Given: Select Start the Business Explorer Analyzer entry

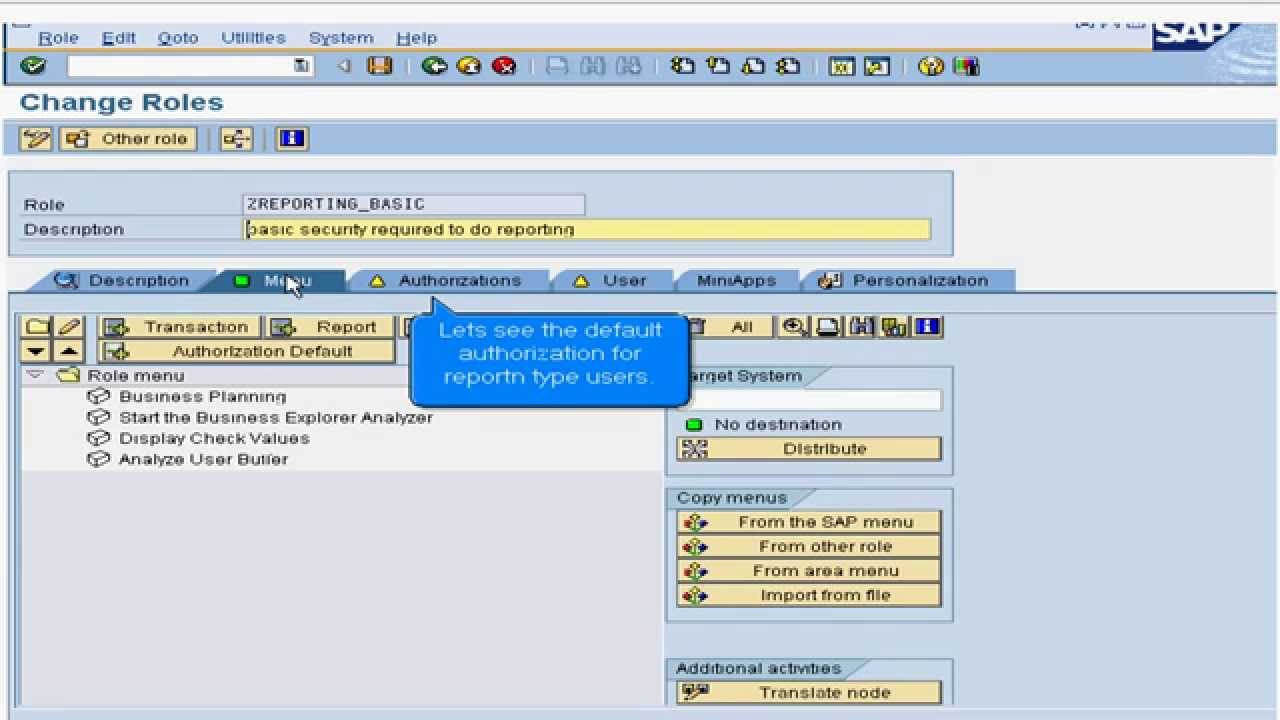Looking at the screenshot, I should point(276,417).
